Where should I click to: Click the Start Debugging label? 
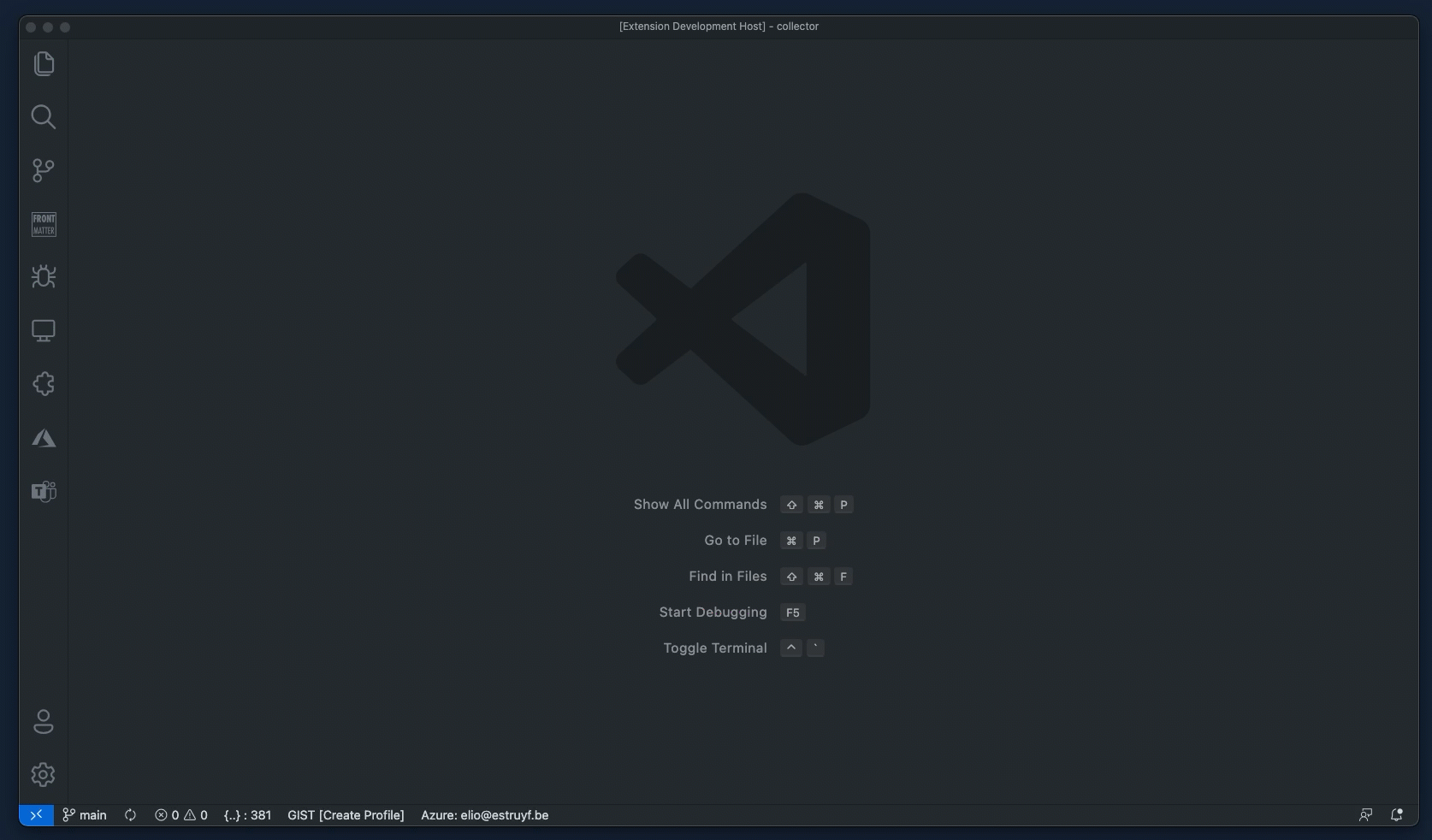click(x=713, y=612)
